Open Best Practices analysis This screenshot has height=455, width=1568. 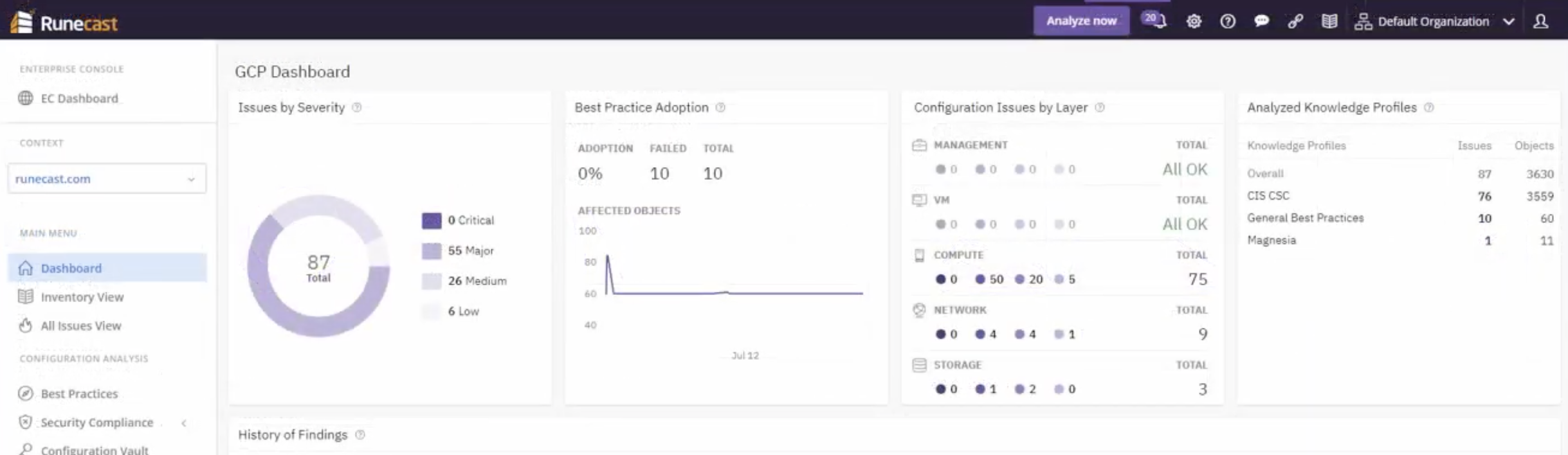pyautogui.click(x=80, y=393)
